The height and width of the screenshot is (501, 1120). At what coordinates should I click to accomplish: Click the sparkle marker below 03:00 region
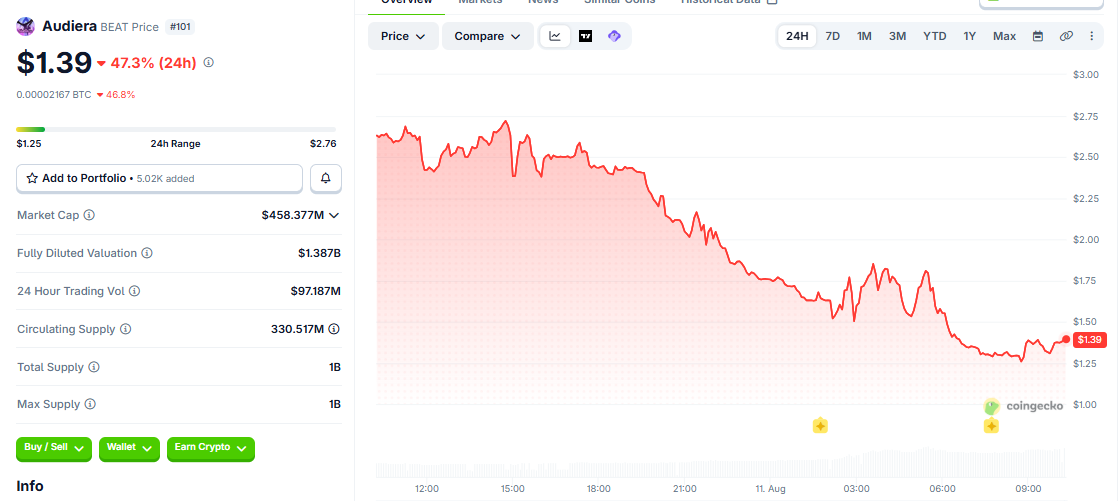pos(821,426)
